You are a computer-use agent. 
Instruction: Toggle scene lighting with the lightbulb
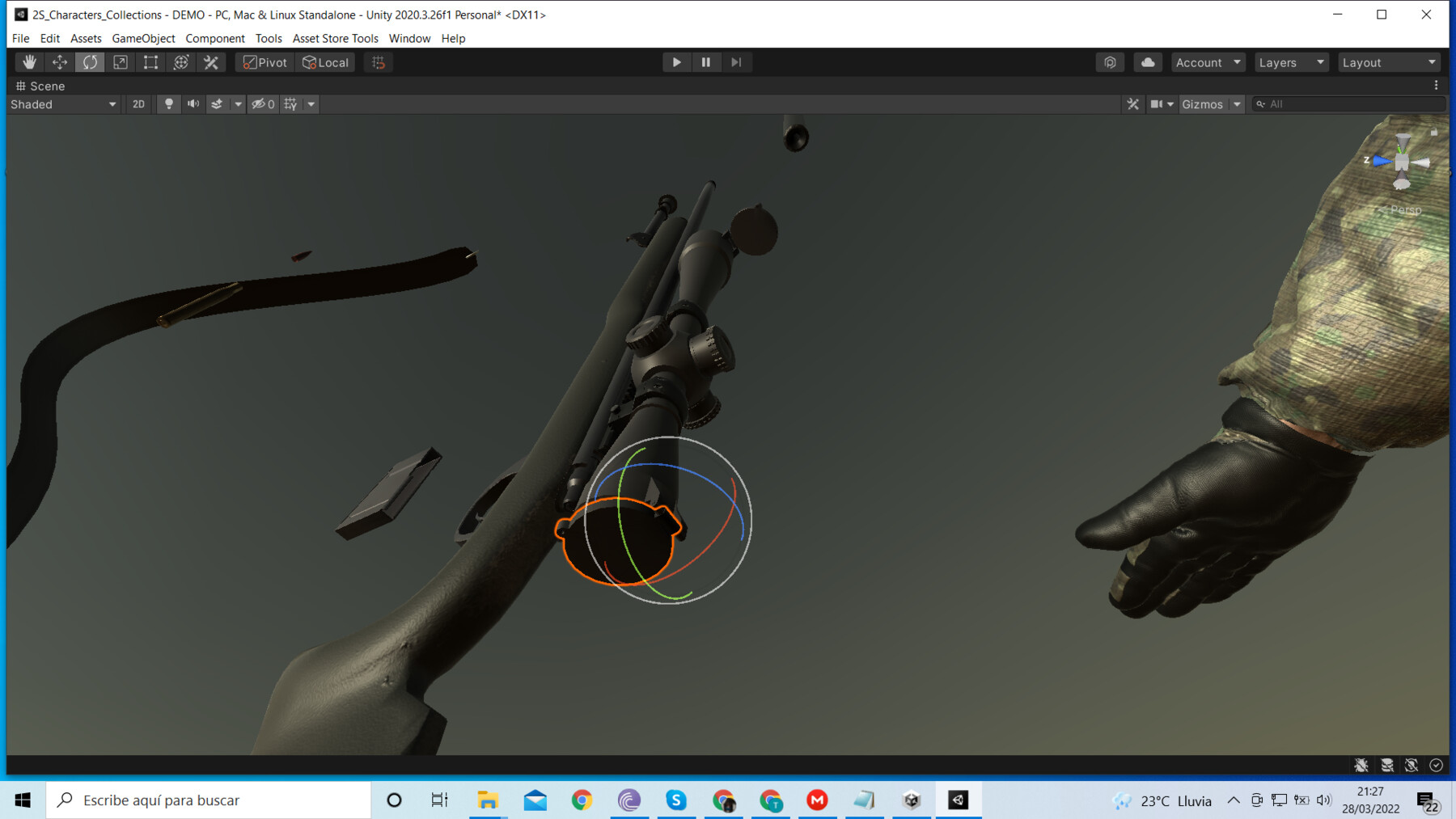(x=169, y=104)
